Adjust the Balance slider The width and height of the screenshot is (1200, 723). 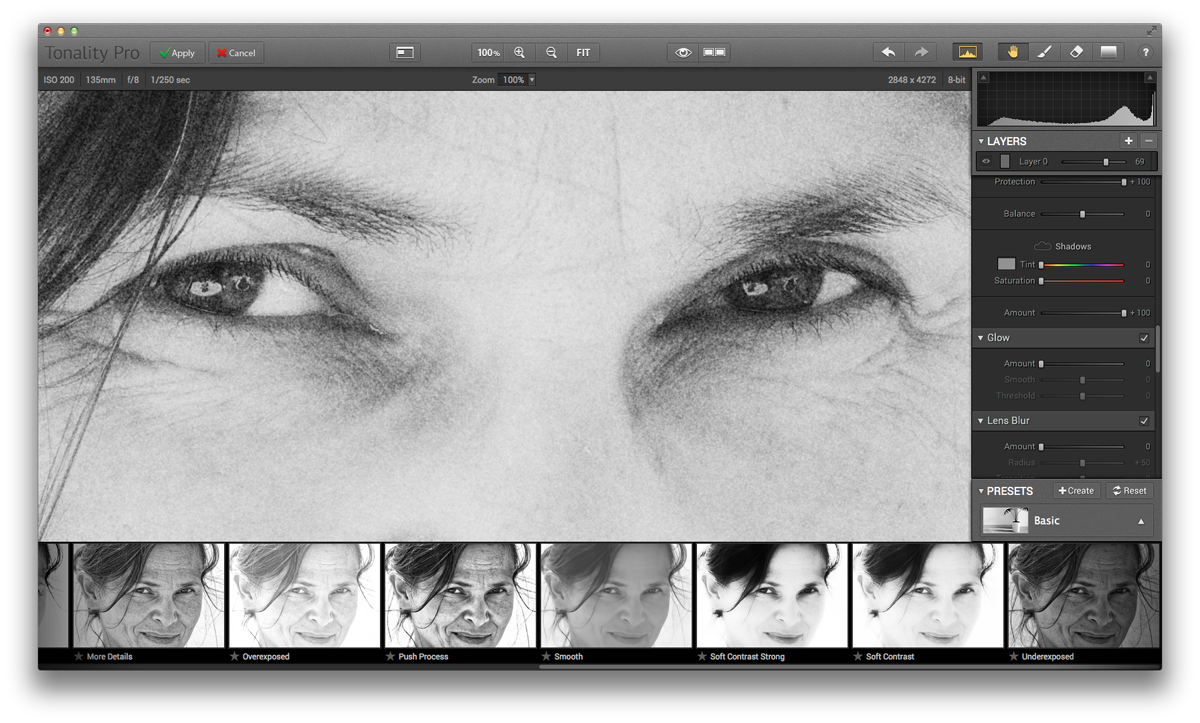tap(1082, 214)
